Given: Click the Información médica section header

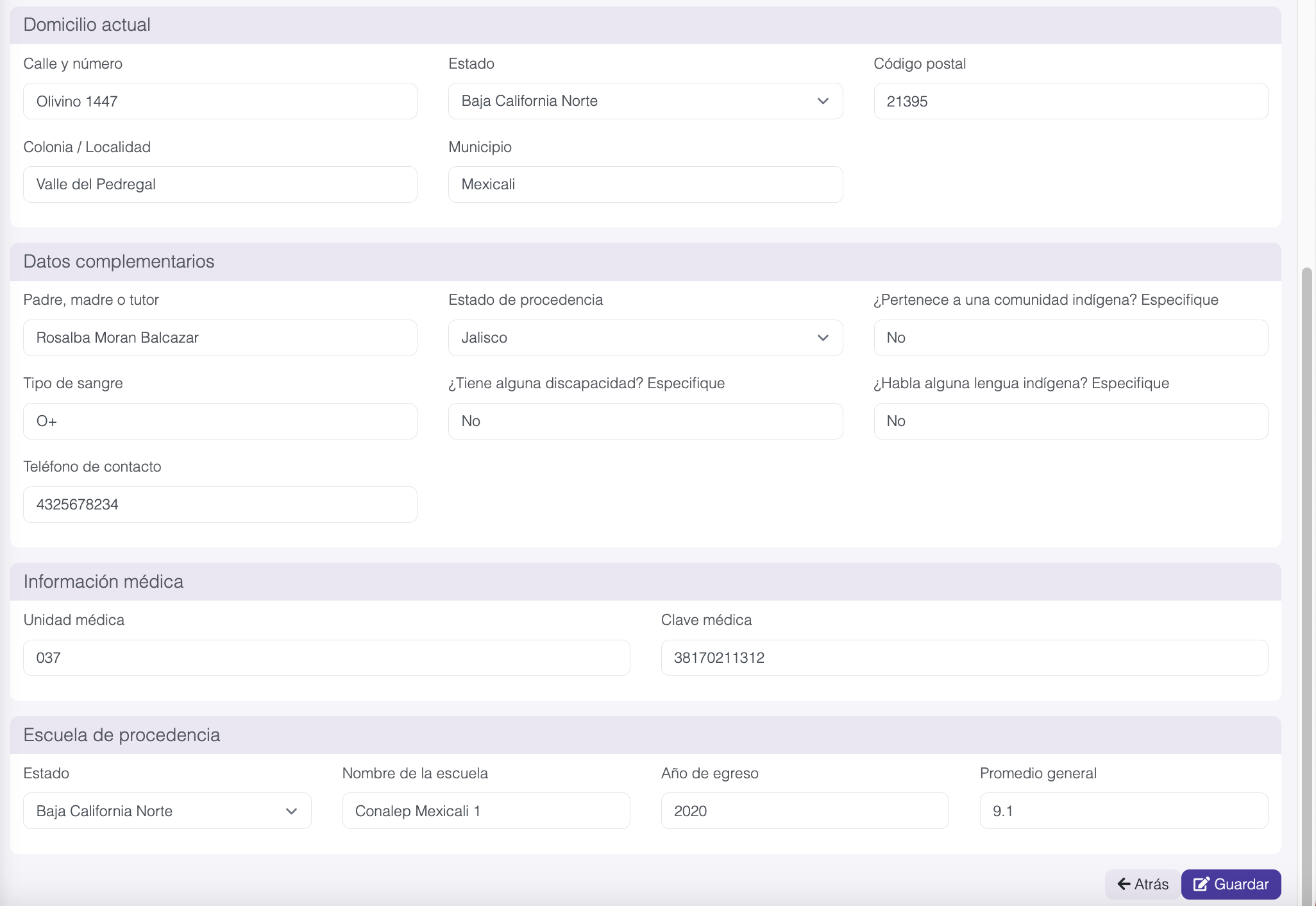Looking at the screenshot, I should pyautogui.click(x=646, y=581).
